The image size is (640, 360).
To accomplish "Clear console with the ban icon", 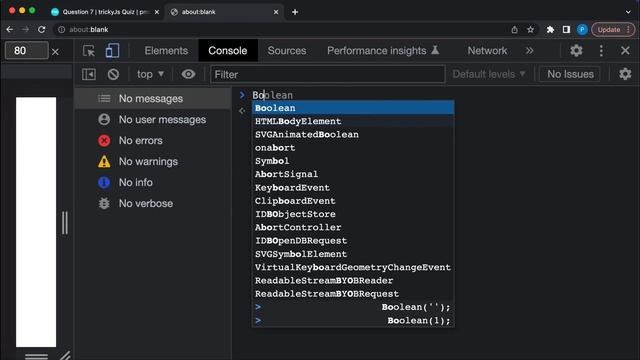I will (113, 74).
